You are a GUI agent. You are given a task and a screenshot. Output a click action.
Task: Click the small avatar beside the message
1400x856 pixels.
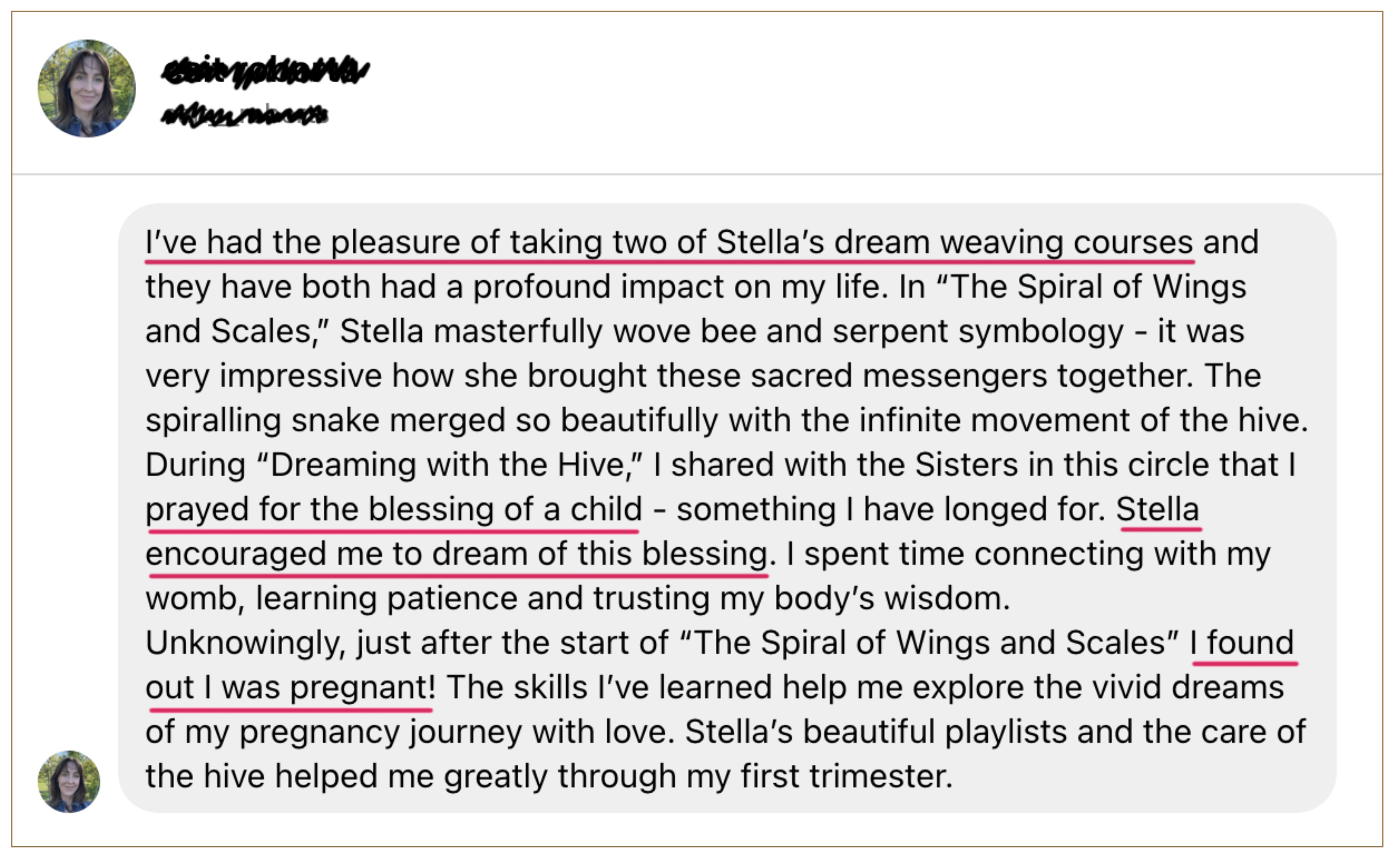pos(69,781)
